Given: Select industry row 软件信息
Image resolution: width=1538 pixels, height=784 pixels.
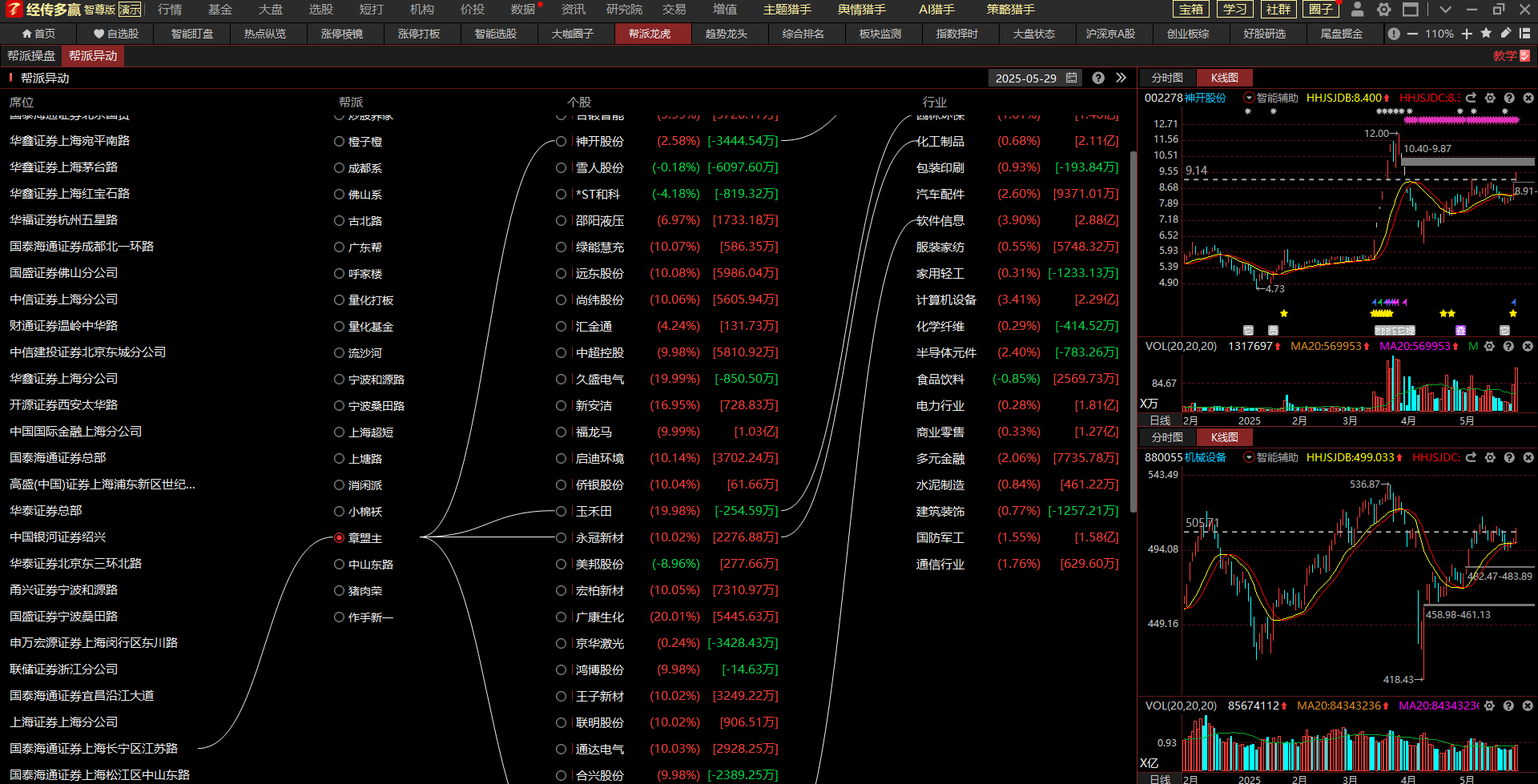Looking at the screenshot, I should (x=1017, y=220).
